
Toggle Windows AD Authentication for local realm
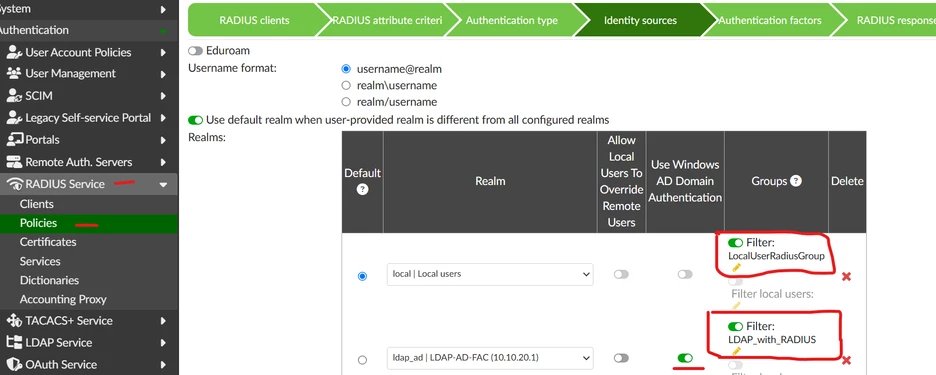click(x=685, y=274)
